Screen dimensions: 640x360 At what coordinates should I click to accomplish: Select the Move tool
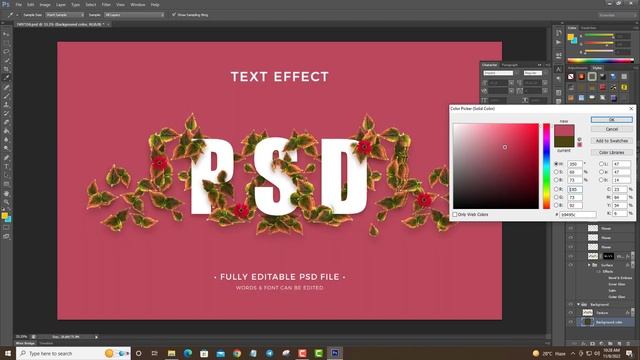pyautogui.click(x=6, y=34)
